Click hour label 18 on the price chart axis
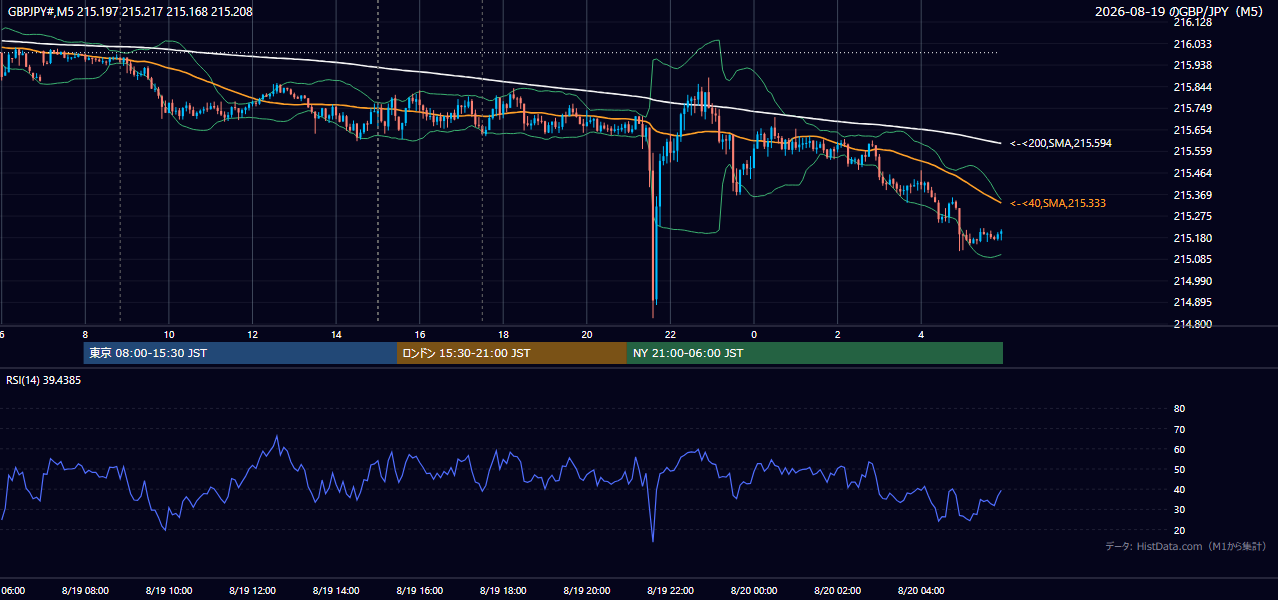This screenshot has height=600, width=1278. 504,334
